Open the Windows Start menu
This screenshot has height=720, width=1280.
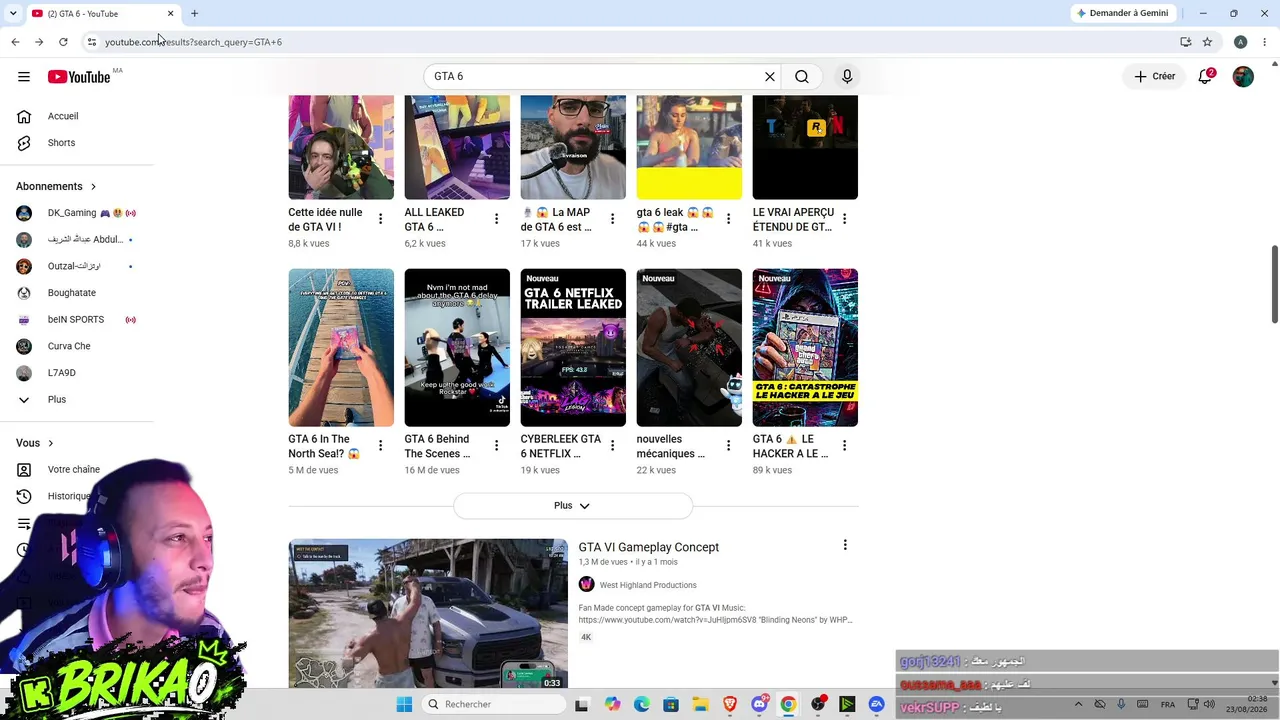[404, 704]
